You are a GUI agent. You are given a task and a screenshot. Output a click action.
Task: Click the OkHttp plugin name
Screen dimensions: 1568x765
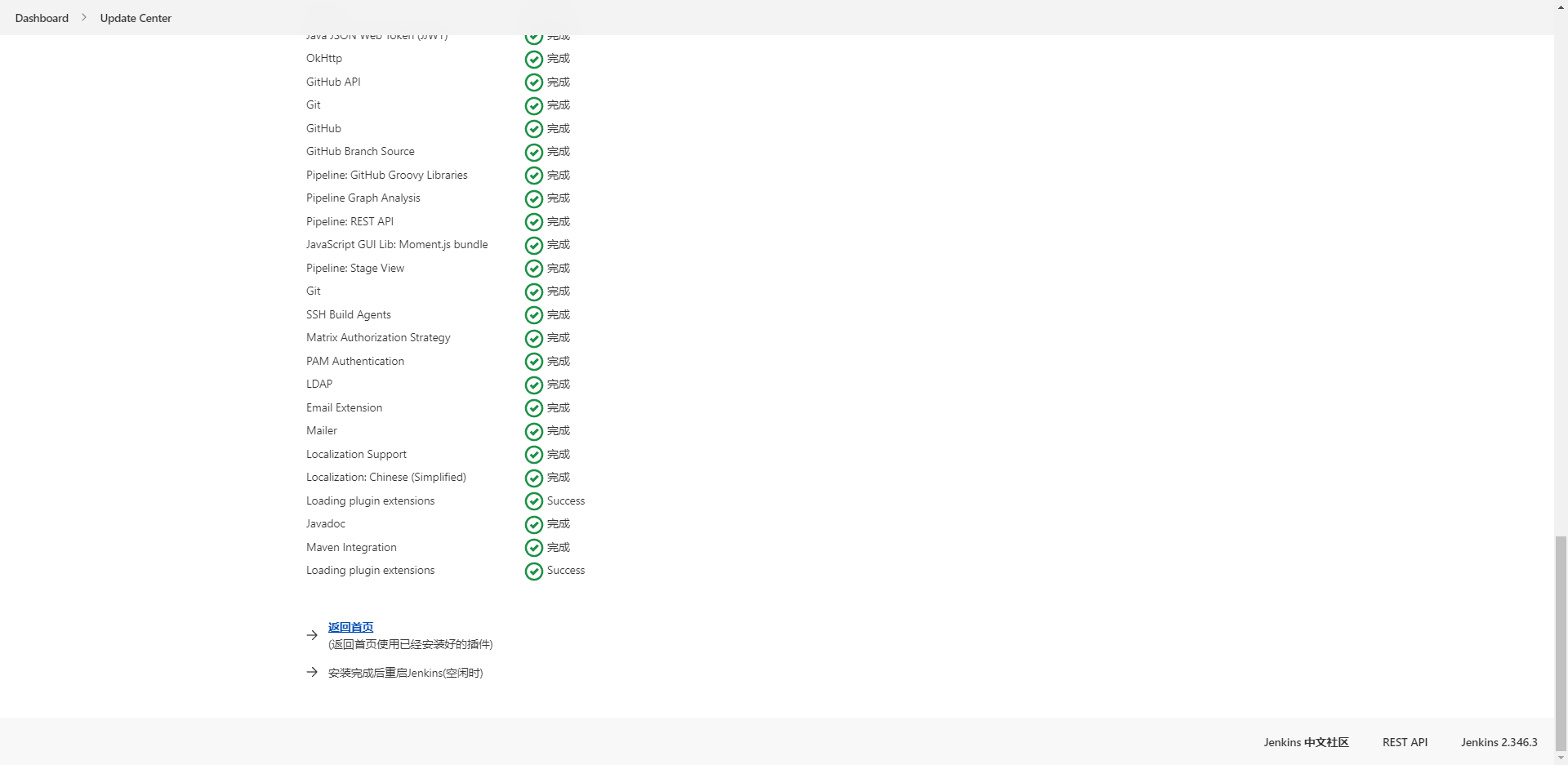pos(324,58)
